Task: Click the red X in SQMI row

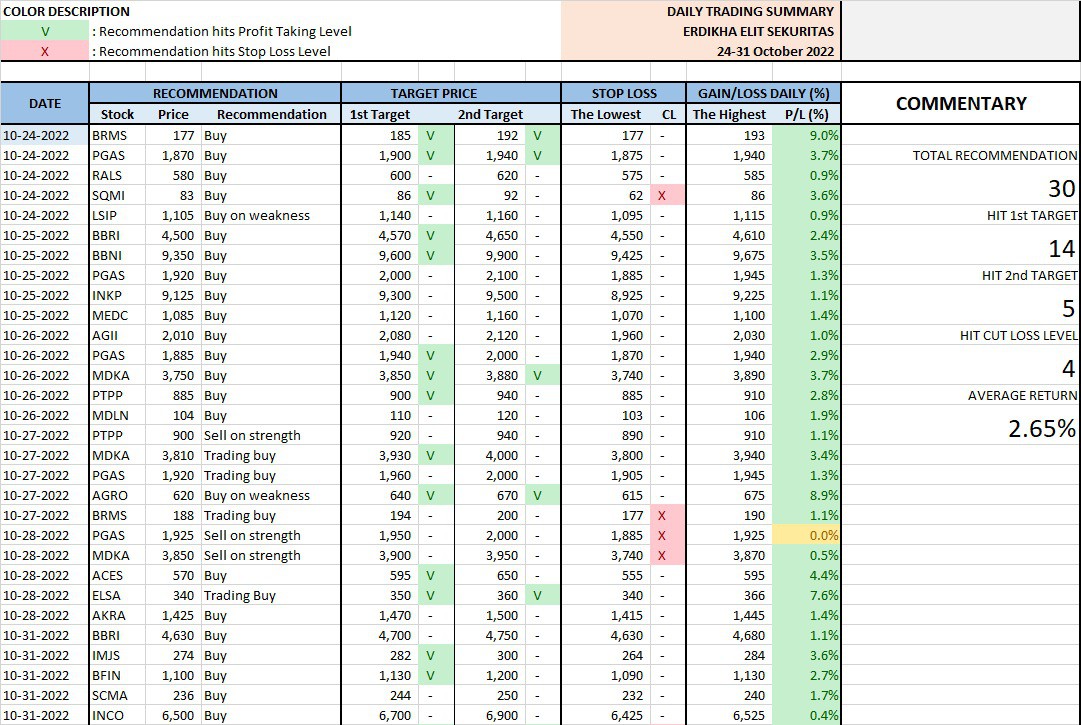Action: (662, 195)
